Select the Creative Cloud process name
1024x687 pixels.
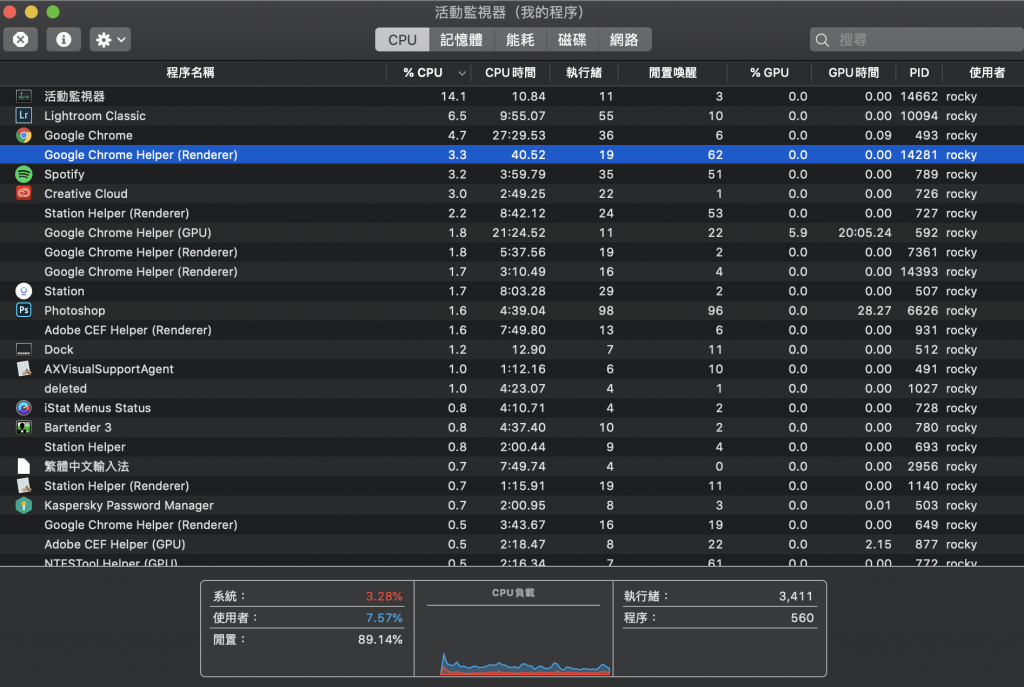(x=86, y=194)
